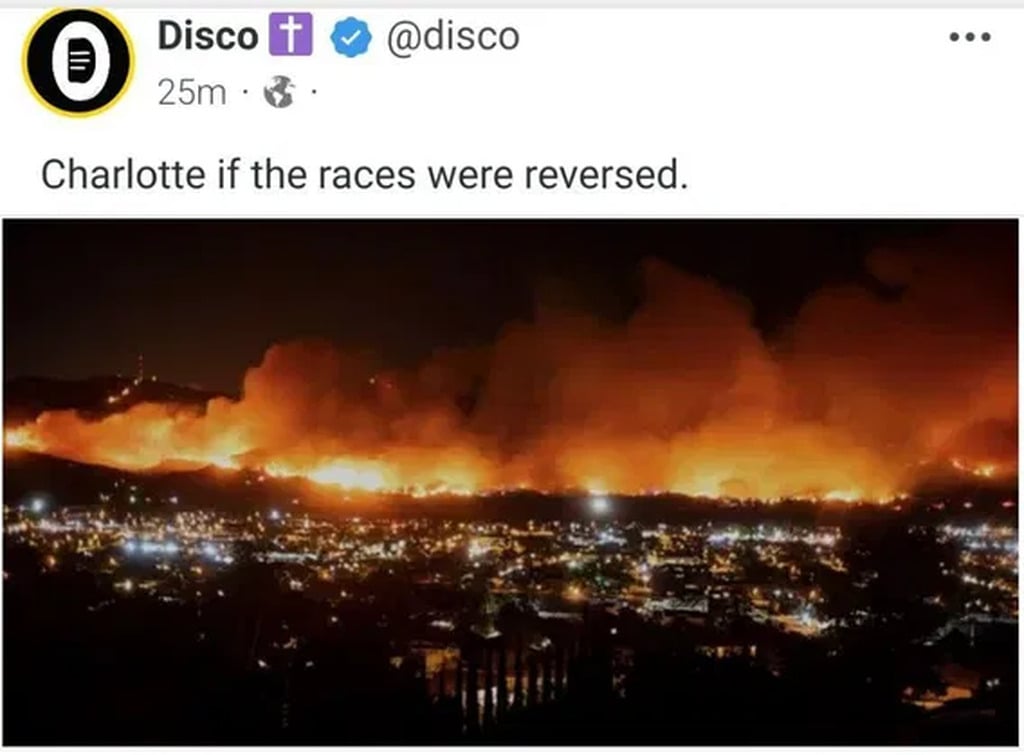The width and height of the screenshot is (1024, 755).
Task: Open the wildfire photo attachment
Action: [x=511, y=482]
